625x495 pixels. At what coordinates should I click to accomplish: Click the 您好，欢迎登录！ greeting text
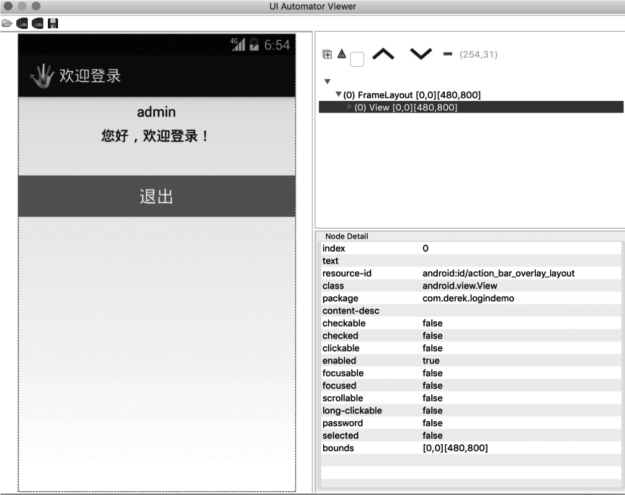155,136
